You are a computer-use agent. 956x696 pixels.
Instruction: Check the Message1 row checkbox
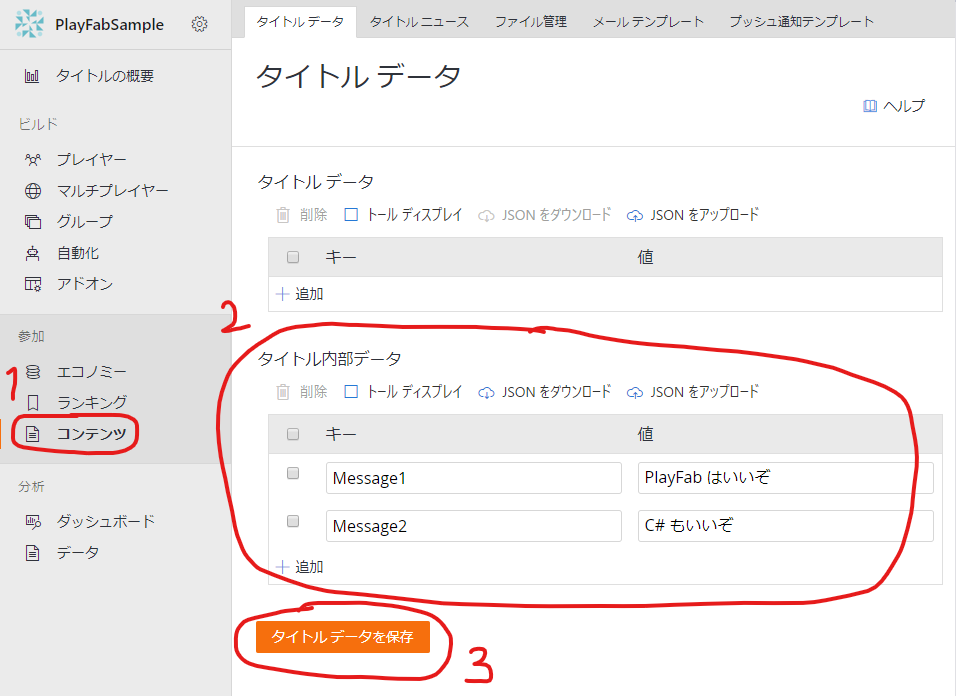(293, 474)
